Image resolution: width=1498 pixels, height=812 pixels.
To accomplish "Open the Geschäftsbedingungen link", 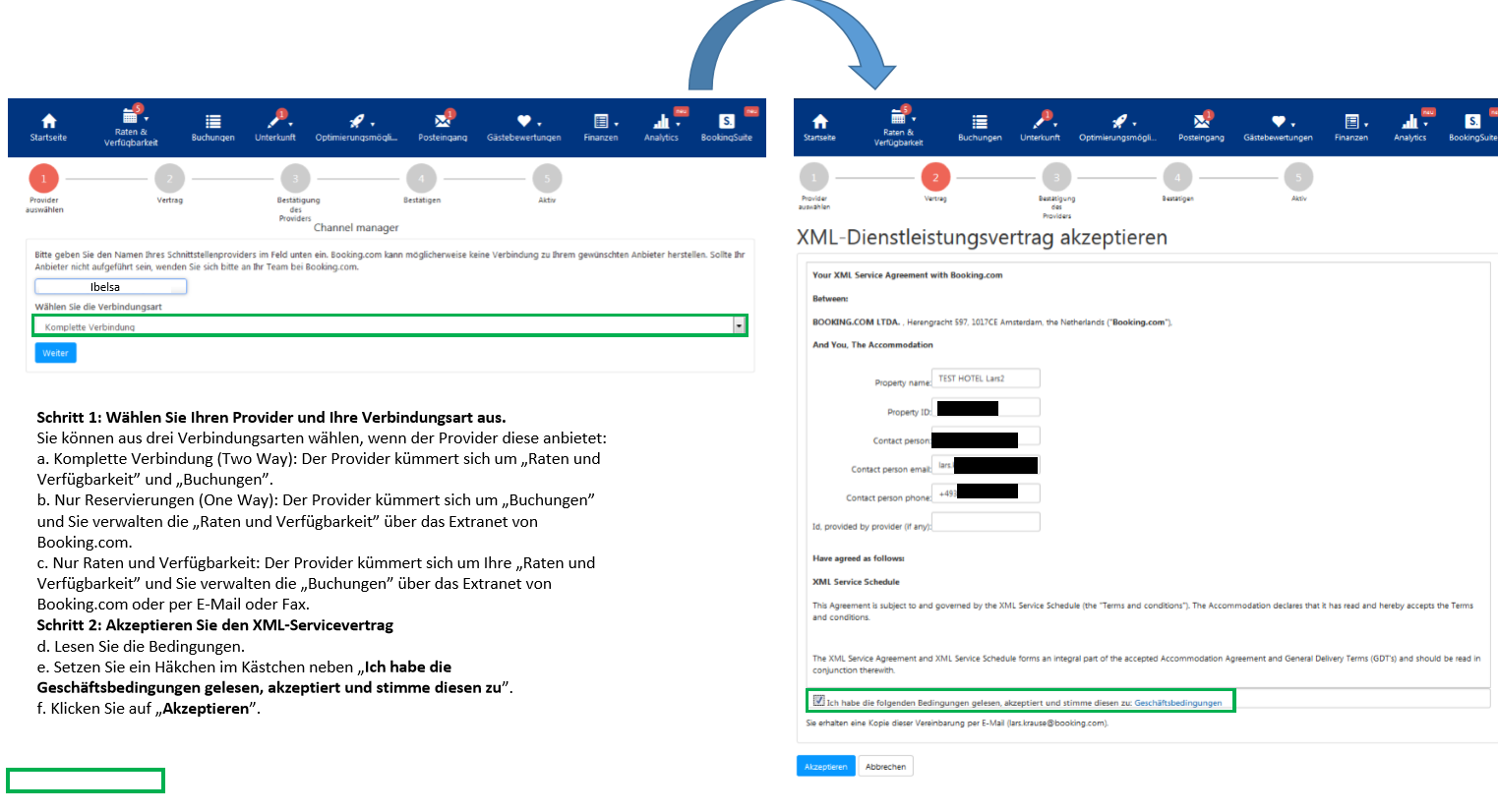I will (x=1177, y=703).
